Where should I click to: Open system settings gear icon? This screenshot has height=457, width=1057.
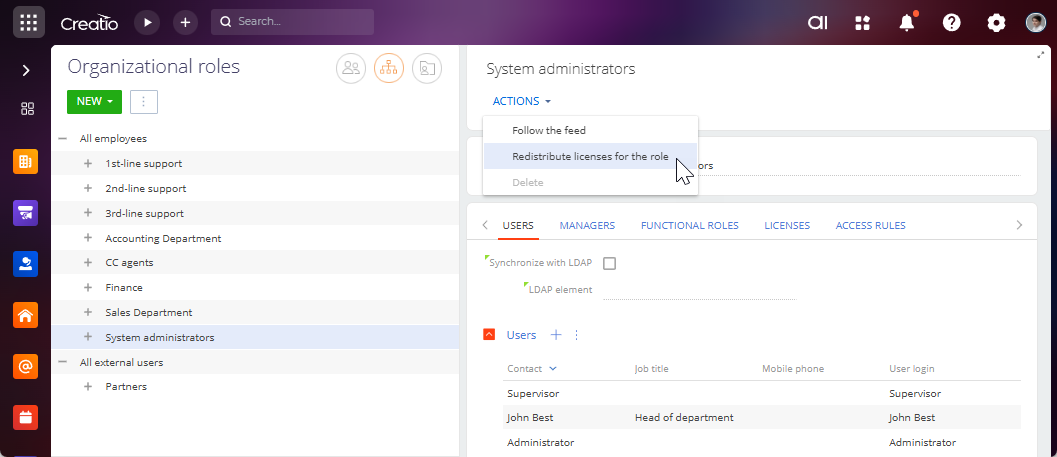996,22
